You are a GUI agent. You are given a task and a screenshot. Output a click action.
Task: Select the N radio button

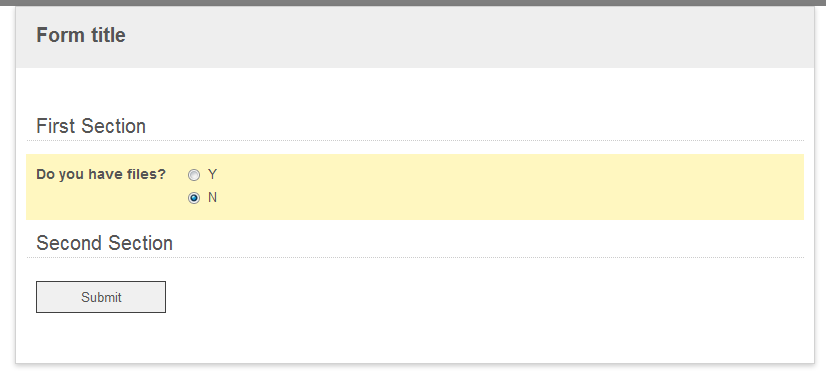[194, 198]
